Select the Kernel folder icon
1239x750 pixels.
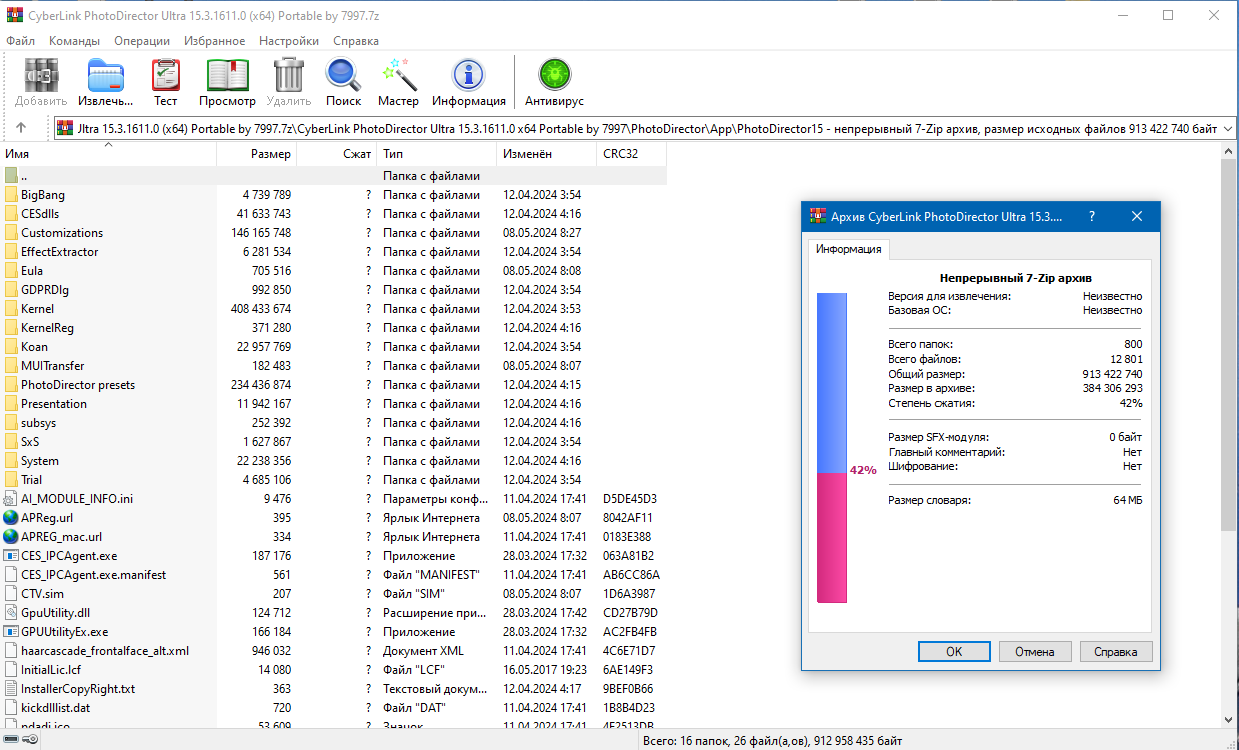click(11, 309)
